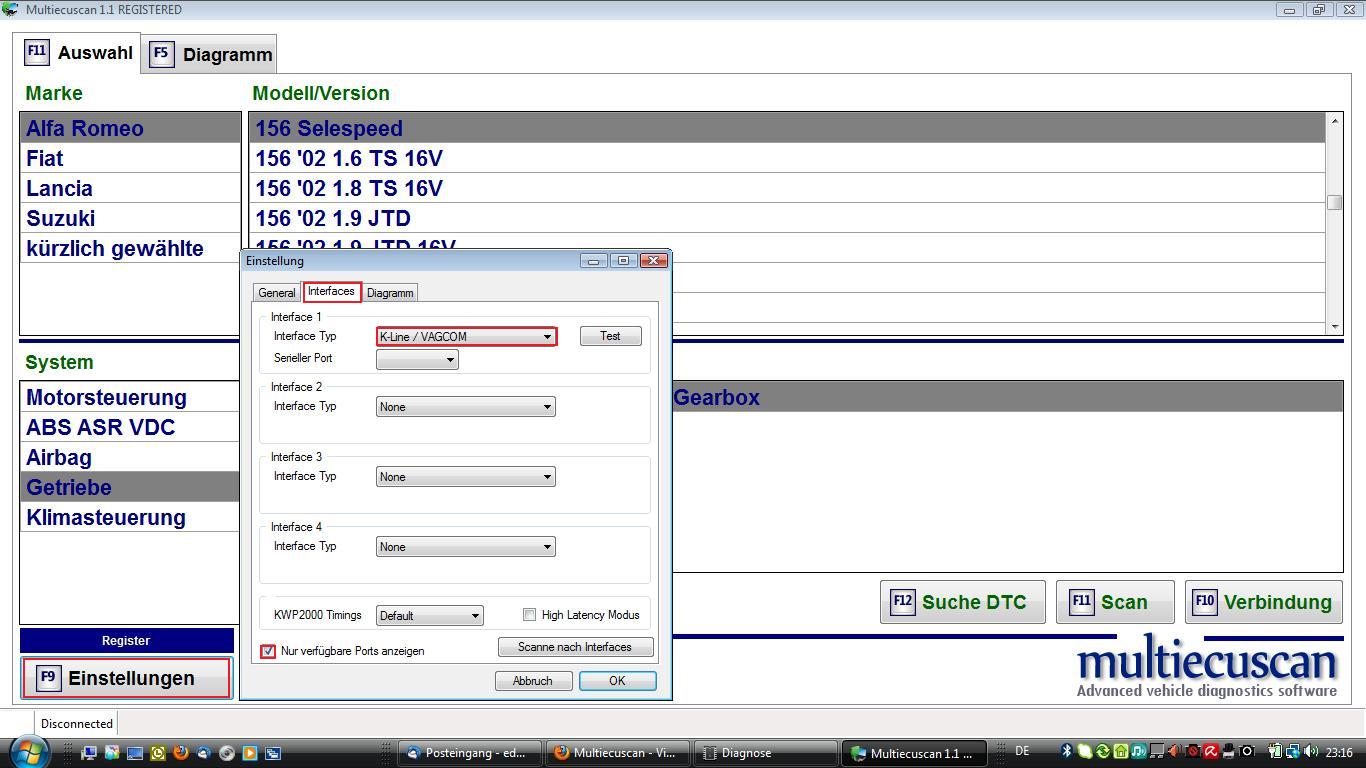This screenshot has height=768, width=1366.
Task: Open the Diagramm tab in Einstellung dialog
Action: (390, 293)
